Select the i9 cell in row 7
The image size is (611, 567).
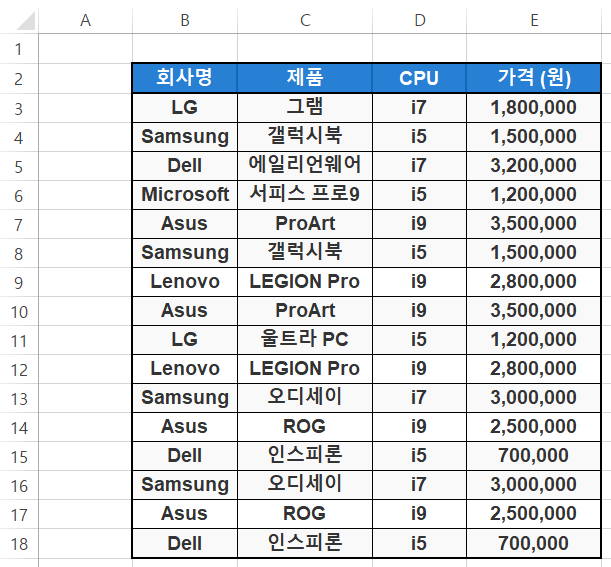click(x=419, y=224)
